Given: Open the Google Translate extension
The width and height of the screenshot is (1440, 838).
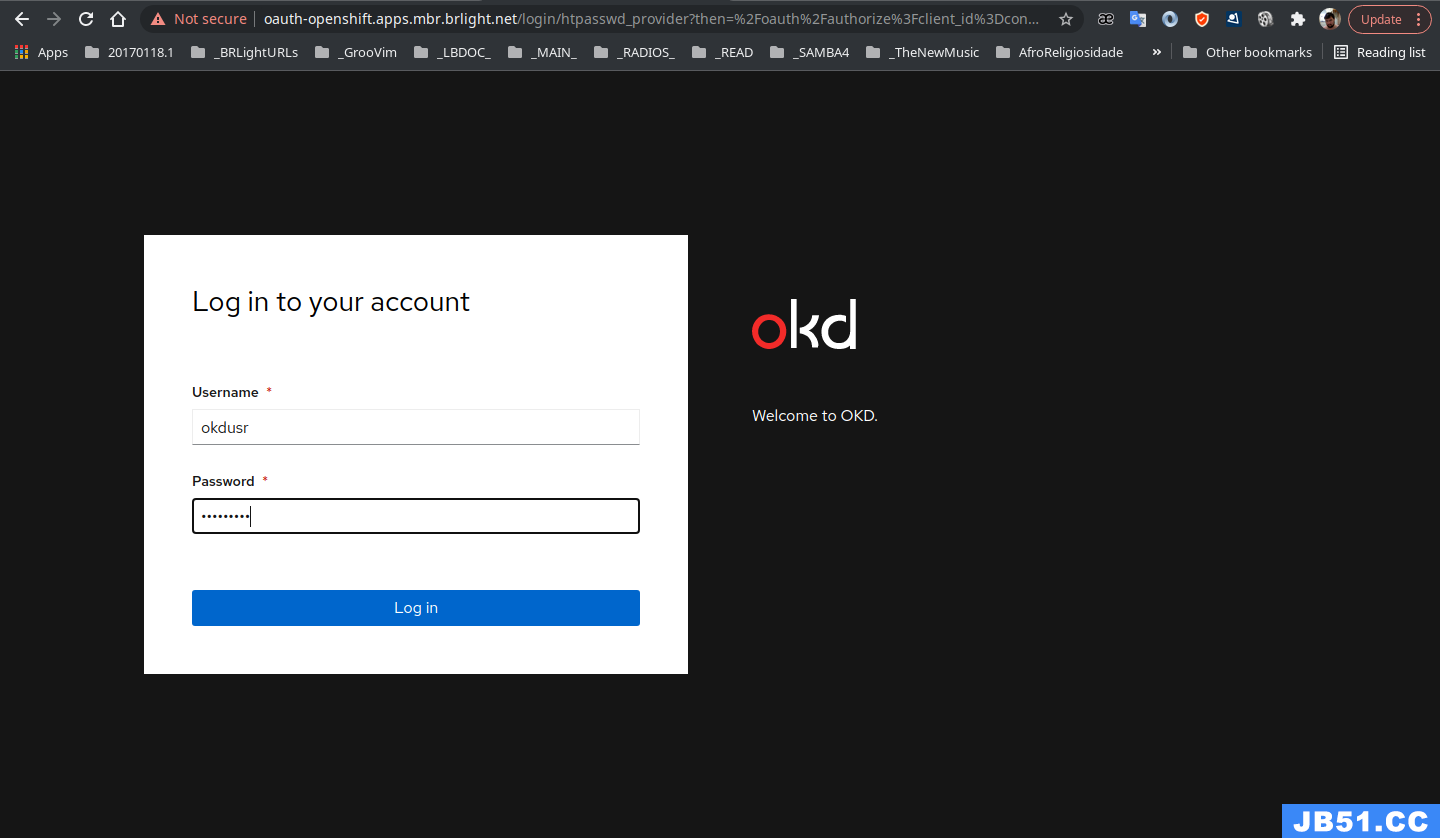Looking at the screenshot, I should click(x=1138, y=19).
